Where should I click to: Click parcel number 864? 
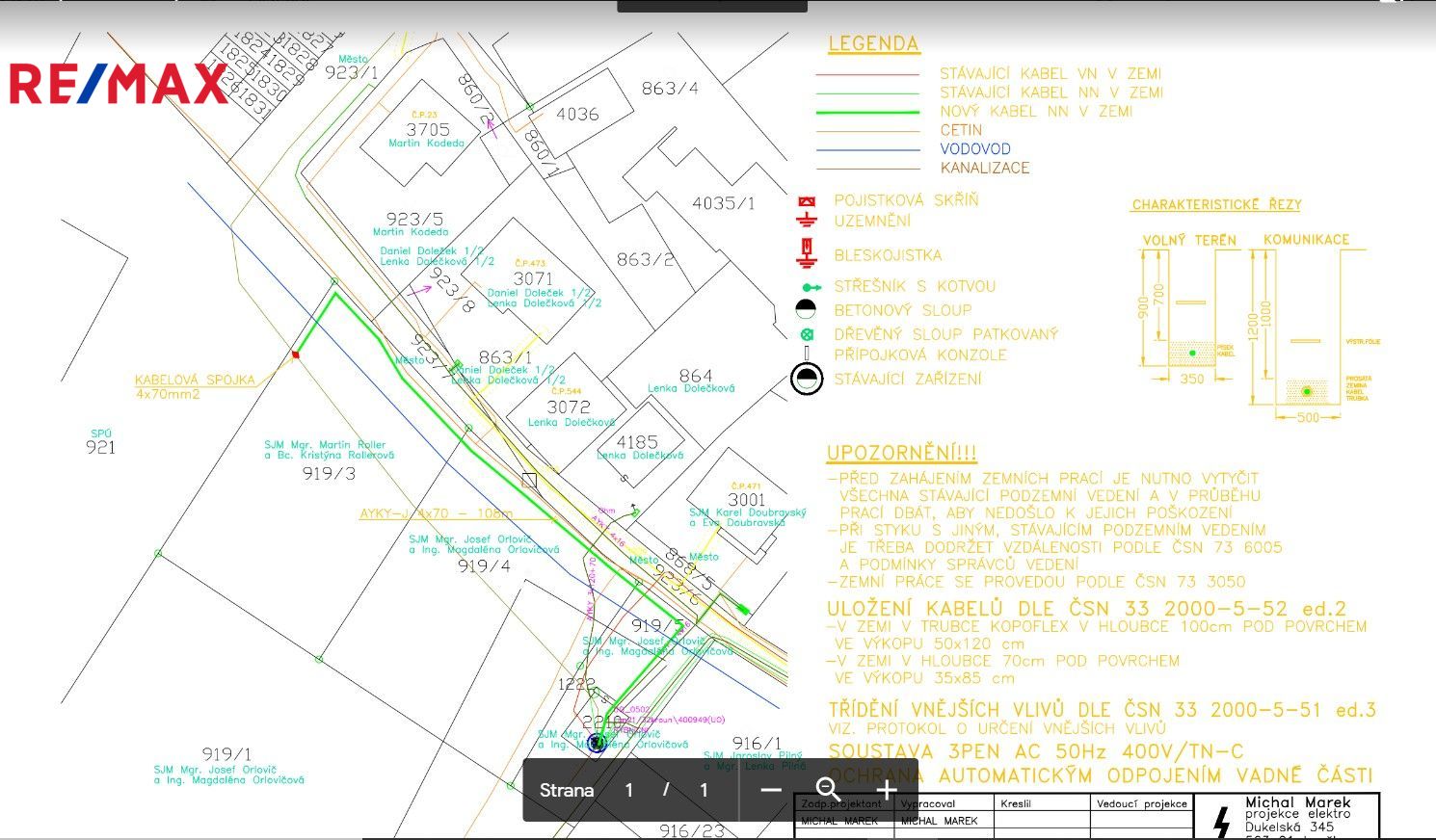pyautogui.click(x=695, y=376)
